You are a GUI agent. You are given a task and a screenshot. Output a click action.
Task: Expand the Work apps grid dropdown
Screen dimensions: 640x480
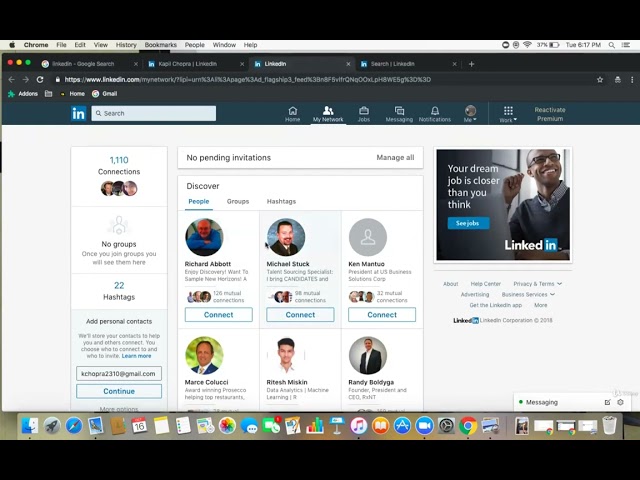pos(508,114)
